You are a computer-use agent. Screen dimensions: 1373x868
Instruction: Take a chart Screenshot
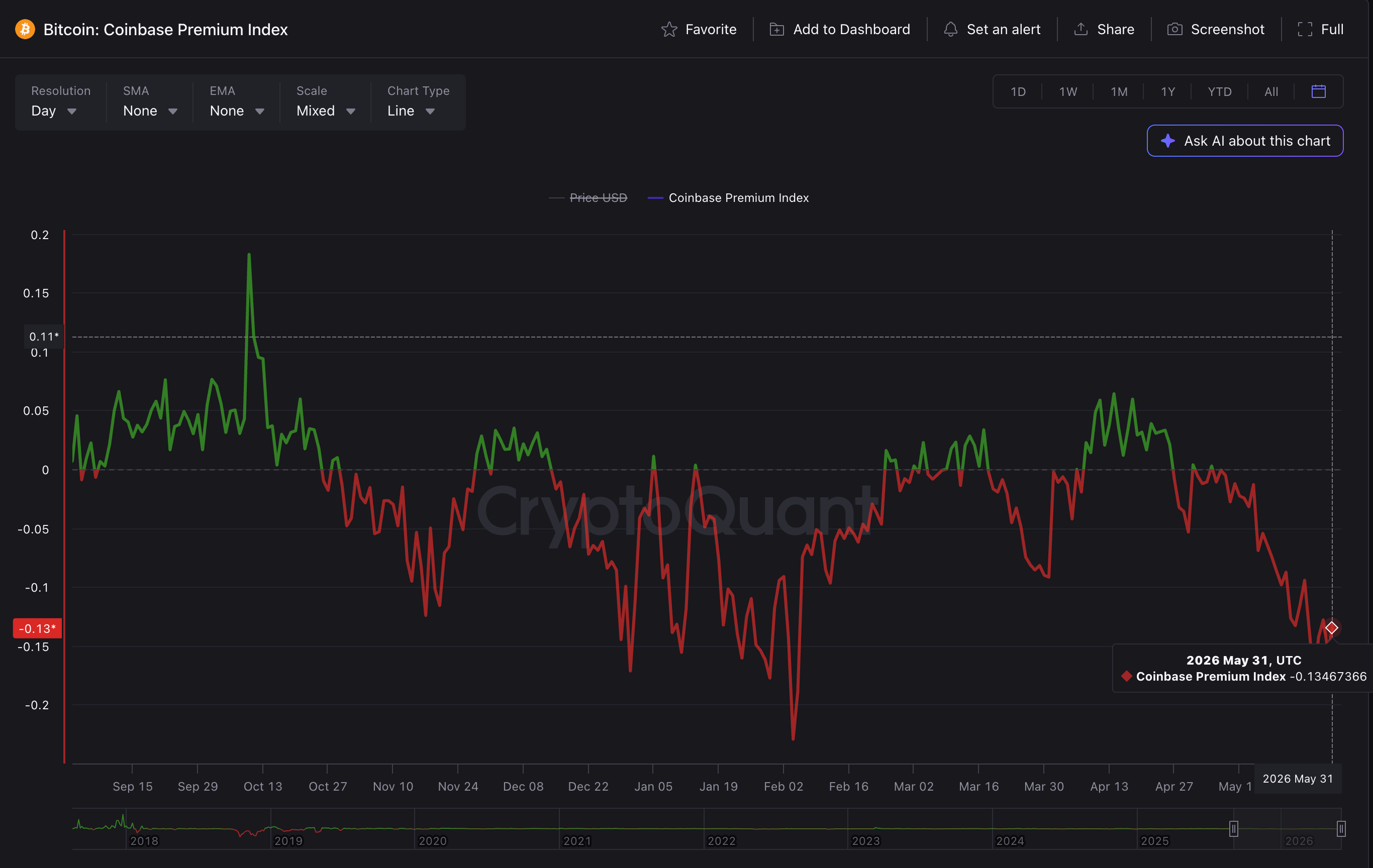[x=1227, y=29]
